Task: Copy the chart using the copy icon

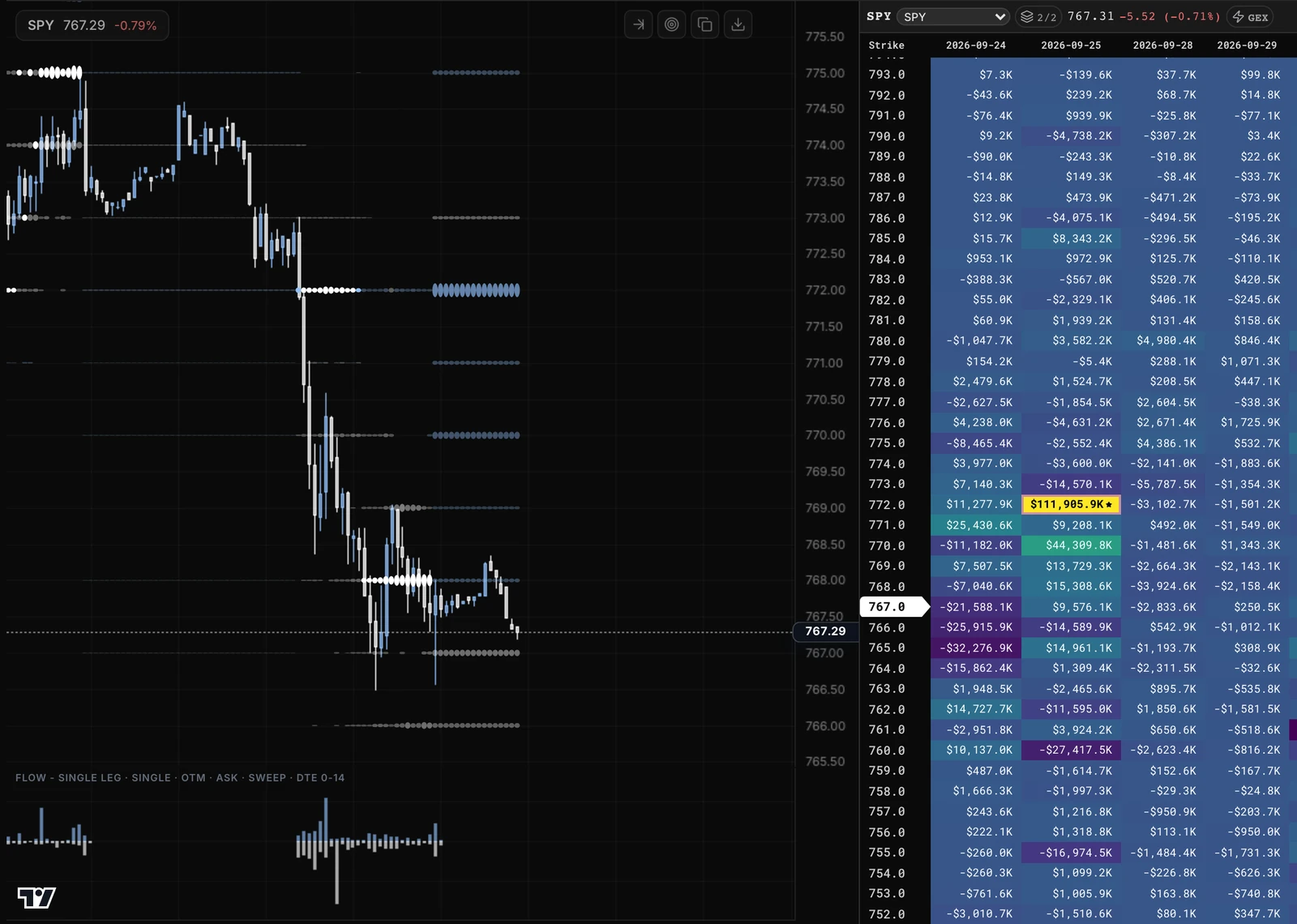Action: [704, 24]
